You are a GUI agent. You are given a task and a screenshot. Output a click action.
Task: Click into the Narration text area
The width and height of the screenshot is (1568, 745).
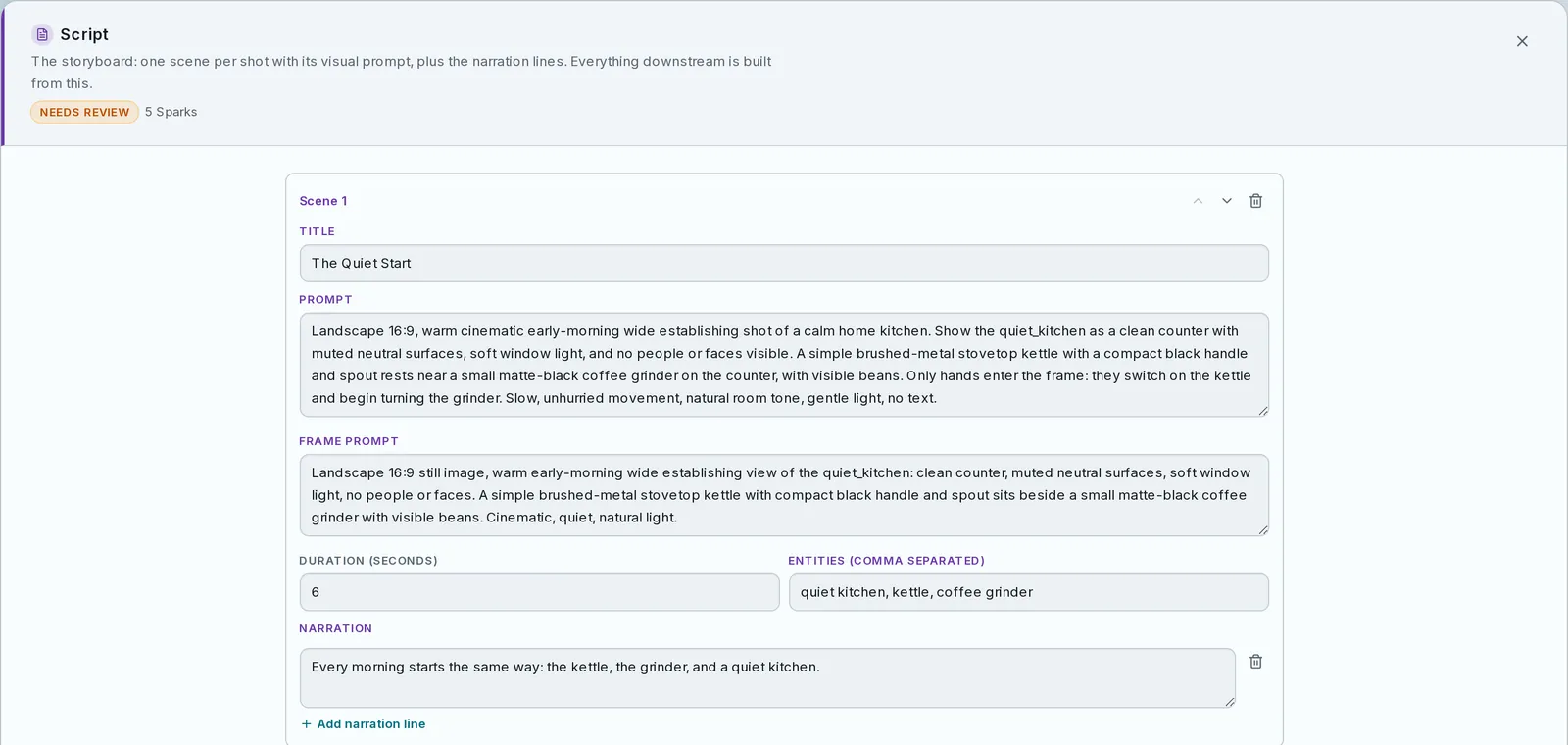(x=767, y=678)
